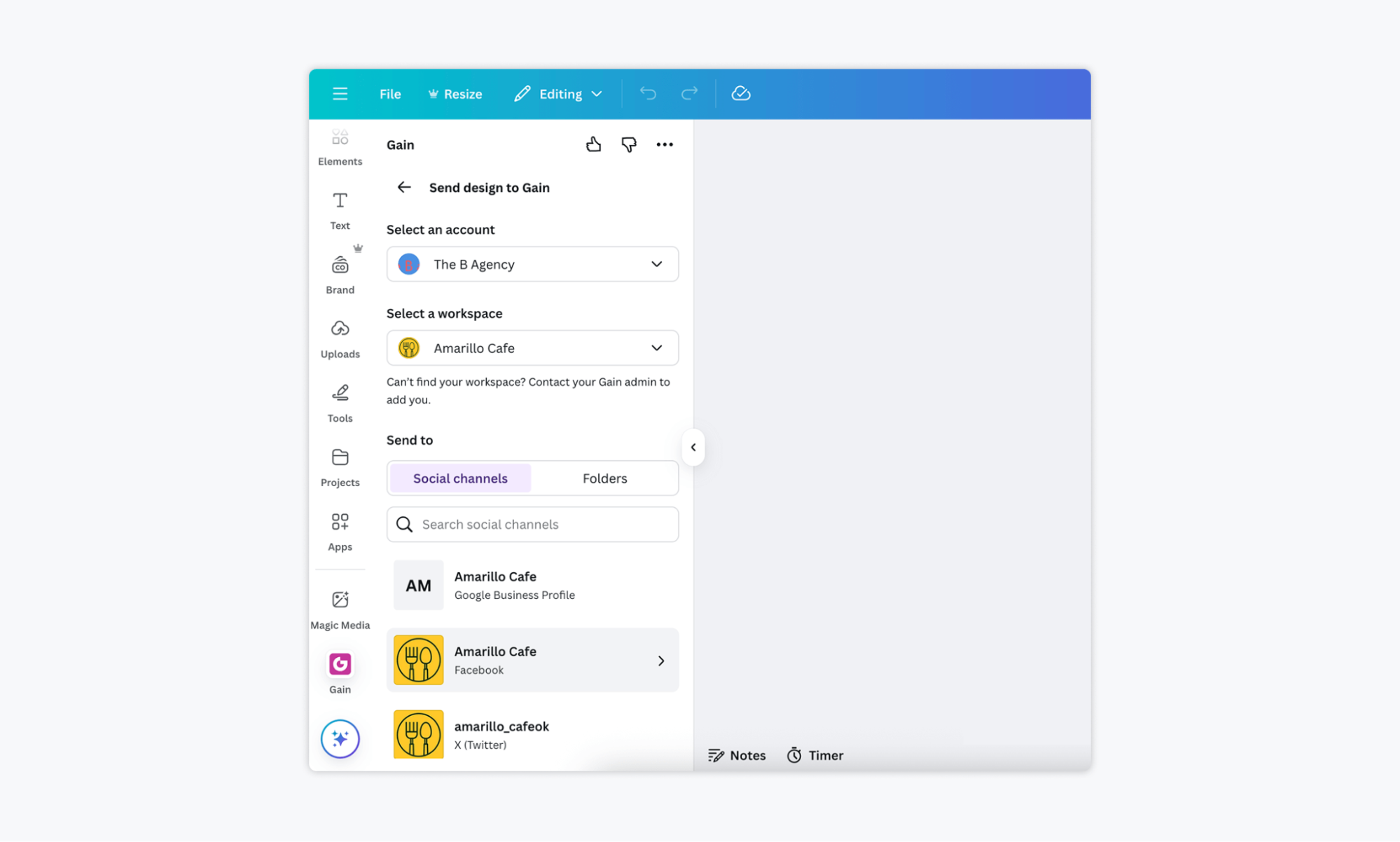1400x842 pixels.
Task: Expand the Amarillo Cafe workspace dropdown
Action: (x=532, y=348)
